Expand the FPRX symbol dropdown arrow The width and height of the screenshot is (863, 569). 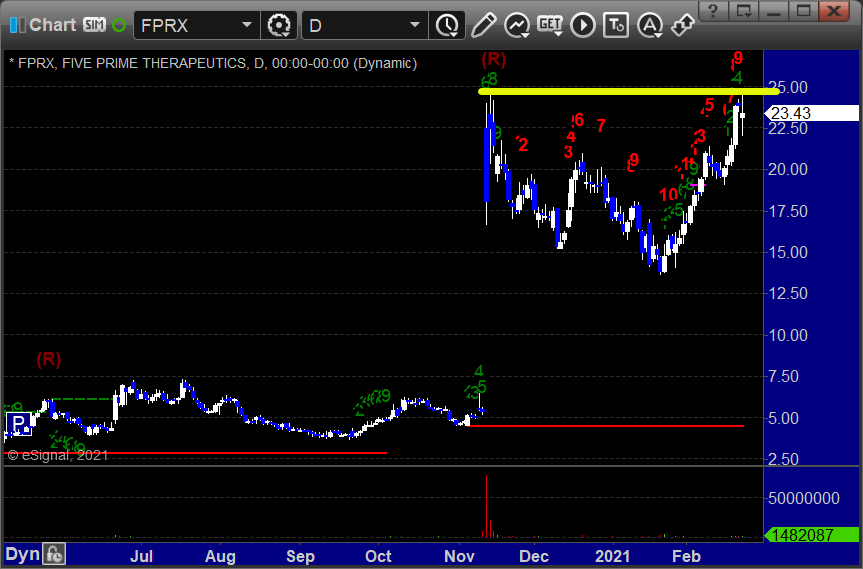tap(247, 25)
